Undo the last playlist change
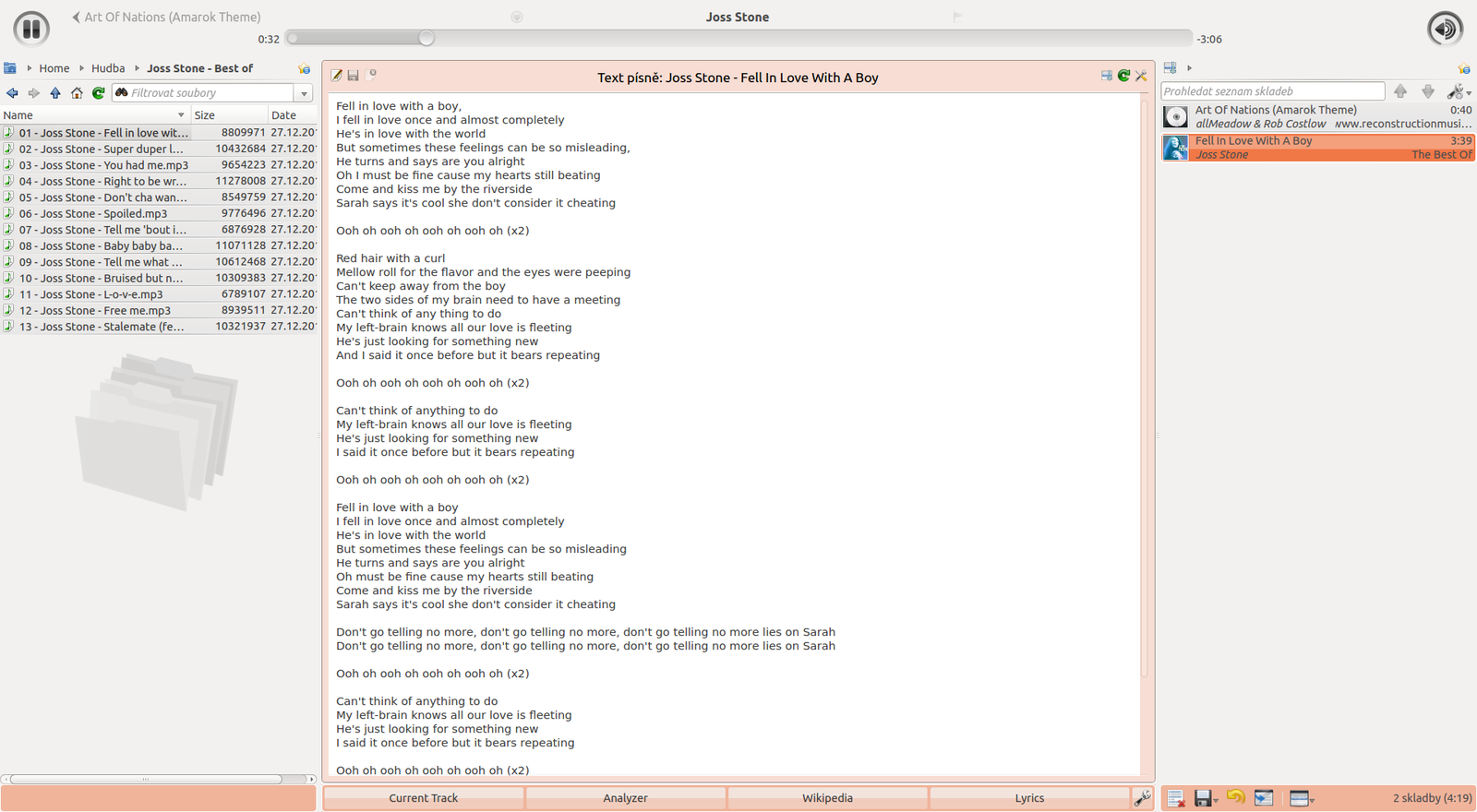Image resolution: width=1477 pixels, height=812 pixels. click(x=1236, y=797)
